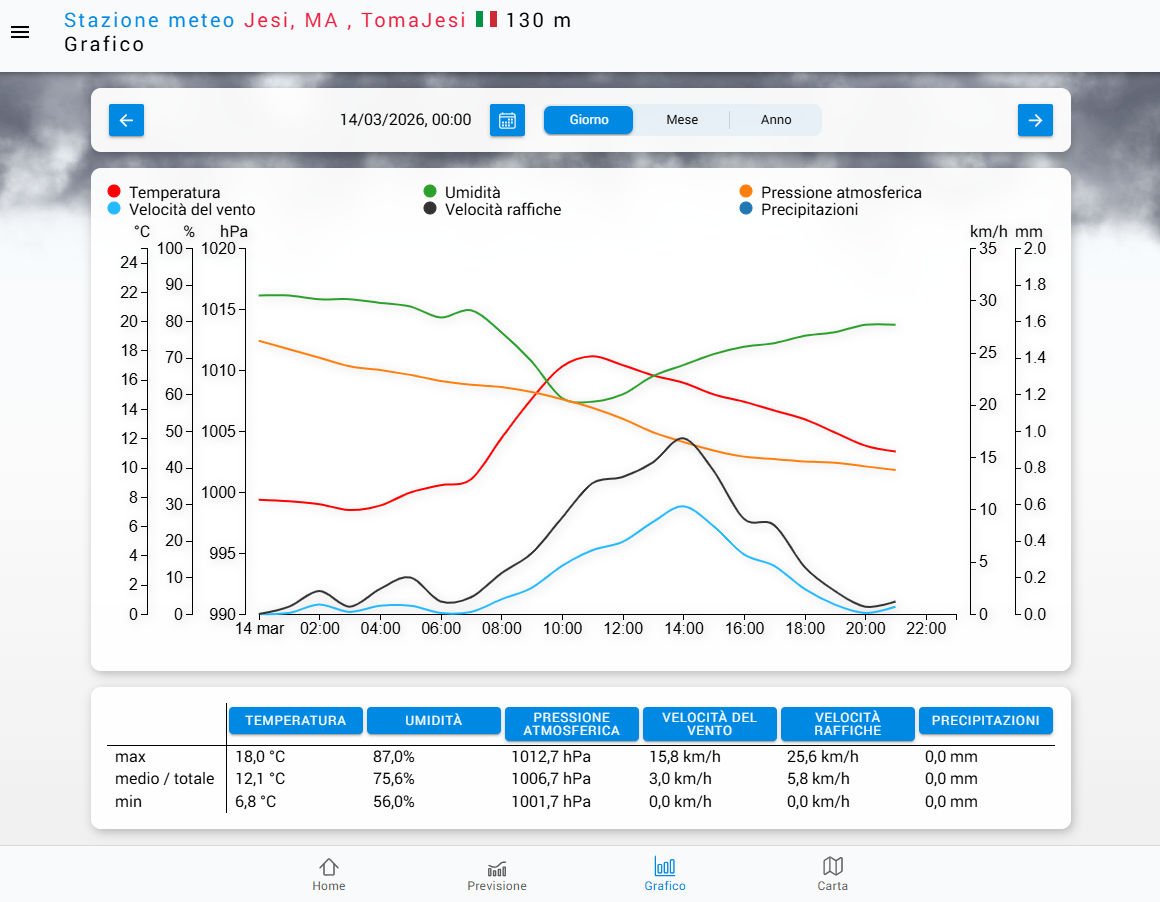Viewport: 1160px width, 902px height.
Task: Open the calendar date picker
Action: [507, 120]
